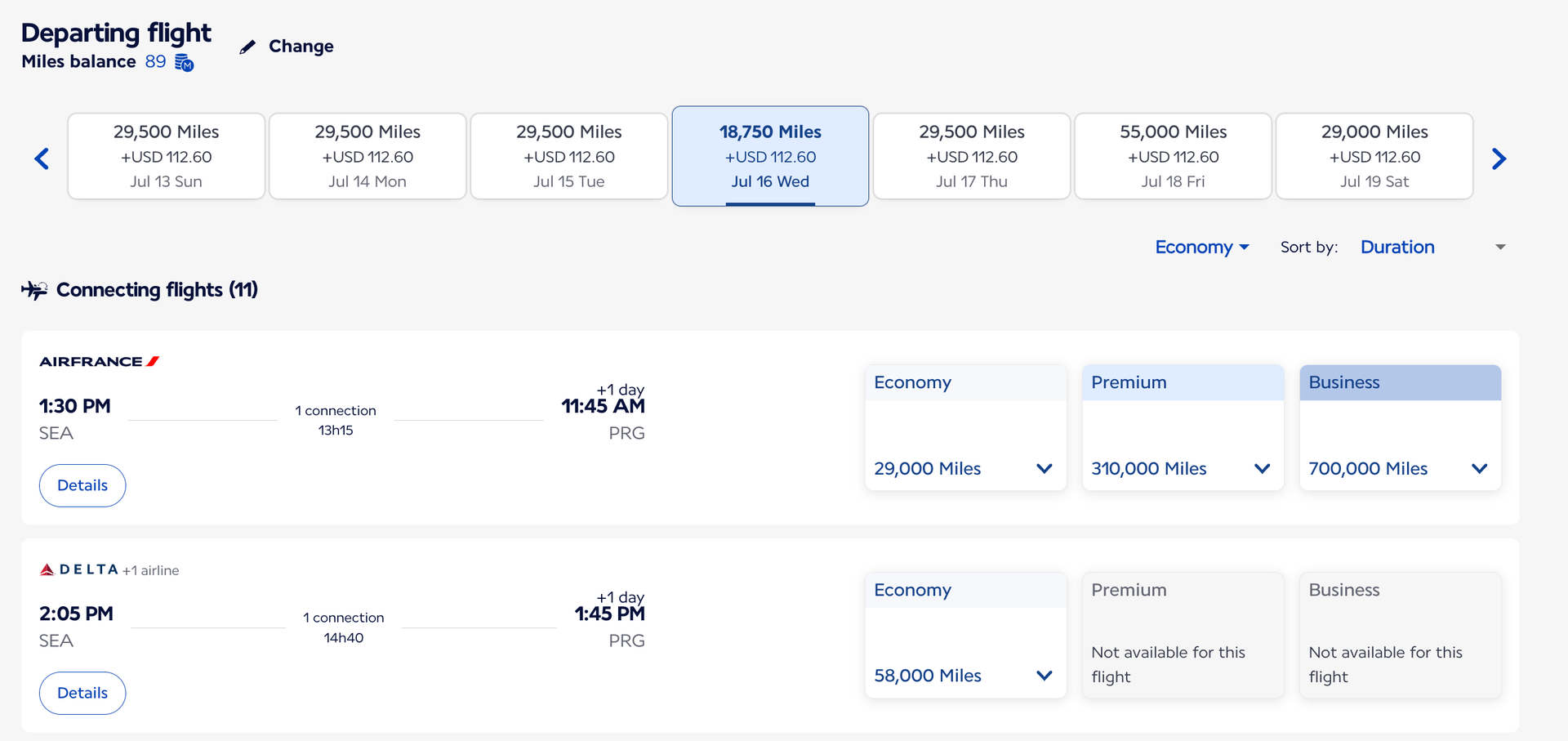
Task: Switch to the Jul 19 Sat date card
Action: (1374, 156)
